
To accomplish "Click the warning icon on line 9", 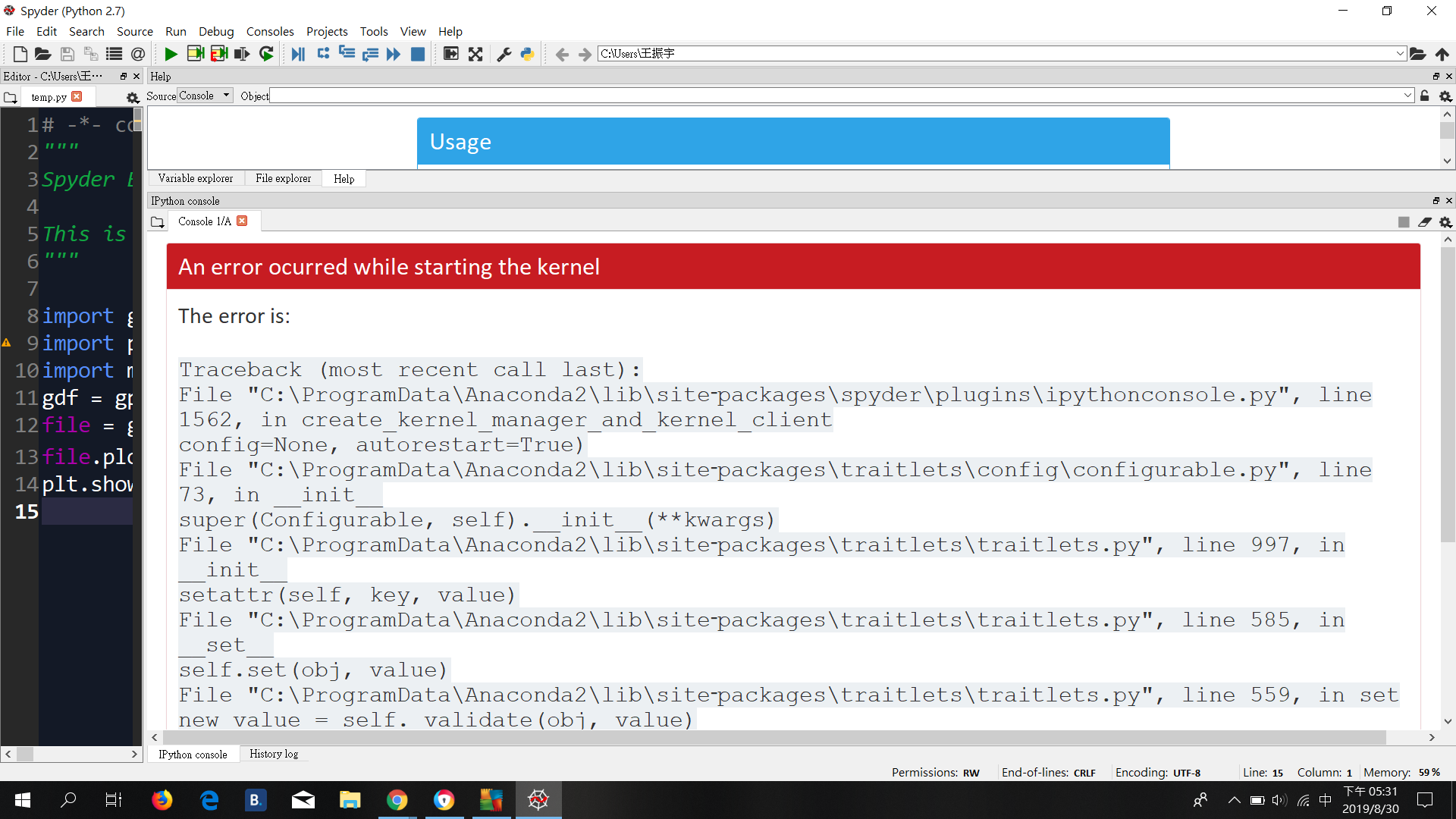I will coord(6,343).
